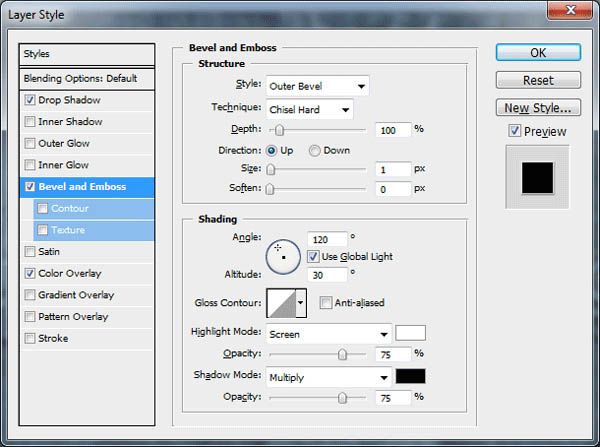Select the Down direction radio button

314,151
